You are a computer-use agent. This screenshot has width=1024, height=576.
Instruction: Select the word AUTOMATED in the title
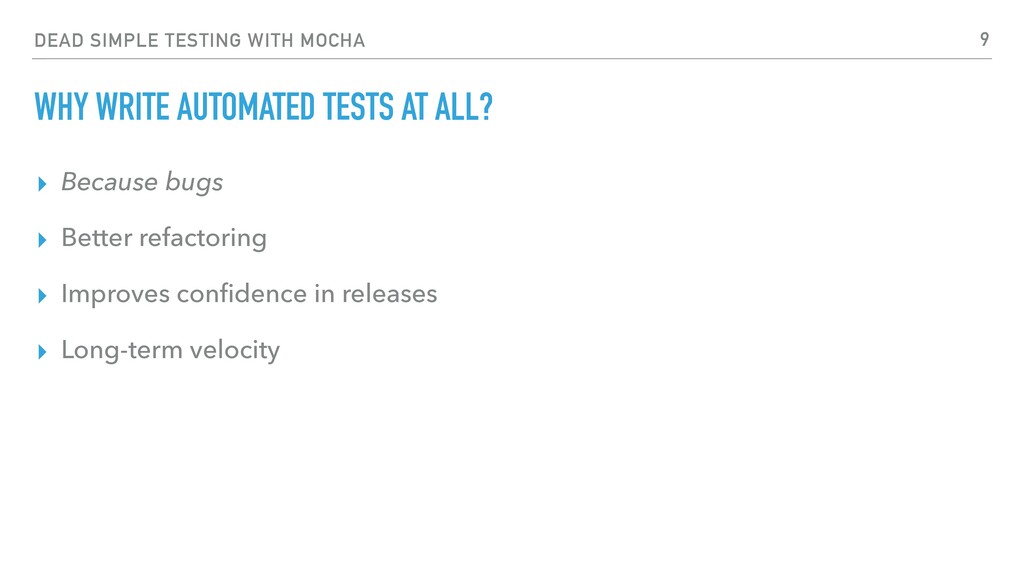point(246,107)
